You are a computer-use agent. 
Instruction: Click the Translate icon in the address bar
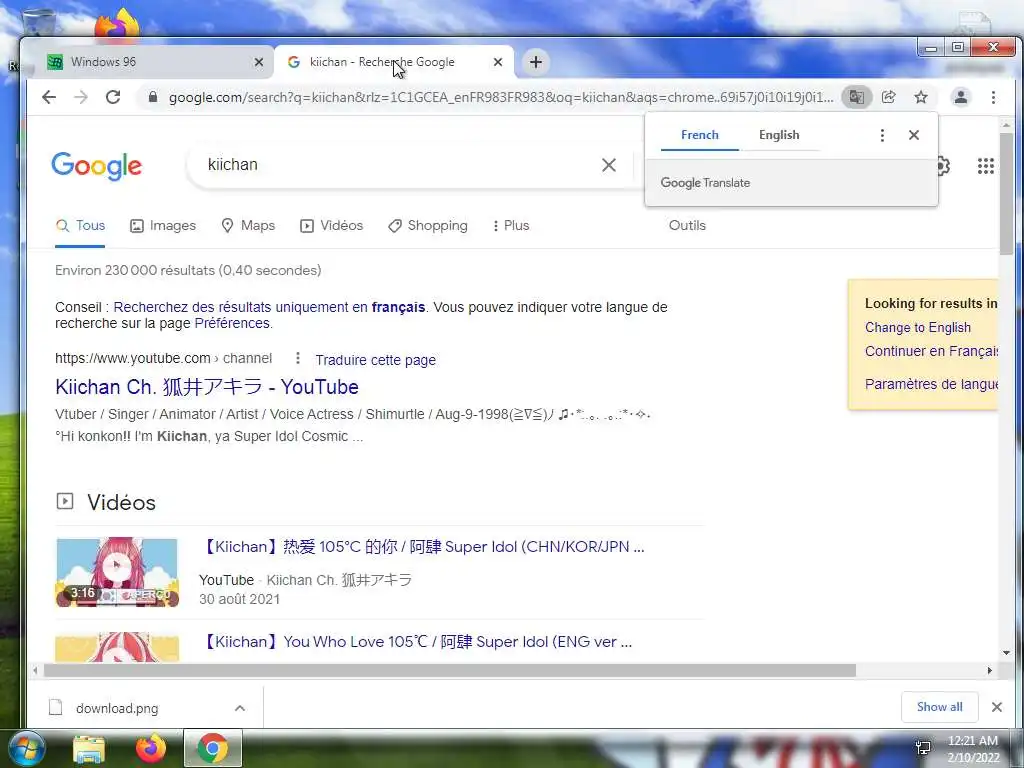pos(856,97)
